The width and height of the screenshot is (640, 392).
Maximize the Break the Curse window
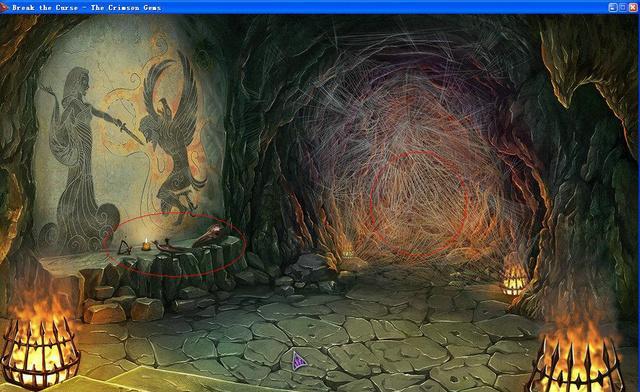click(622, 7)
